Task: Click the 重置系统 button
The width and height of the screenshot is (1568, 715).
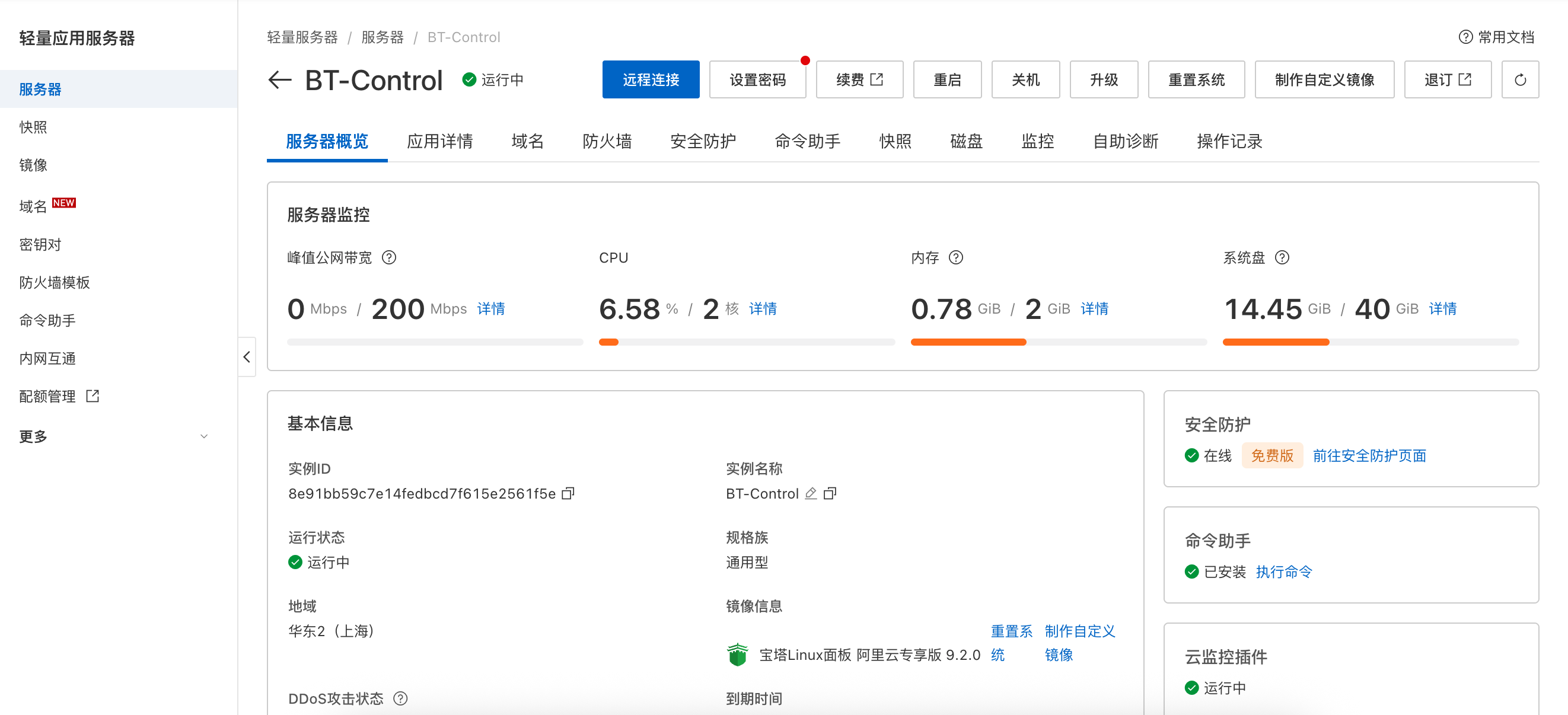Action: [x=1196, y=79]
